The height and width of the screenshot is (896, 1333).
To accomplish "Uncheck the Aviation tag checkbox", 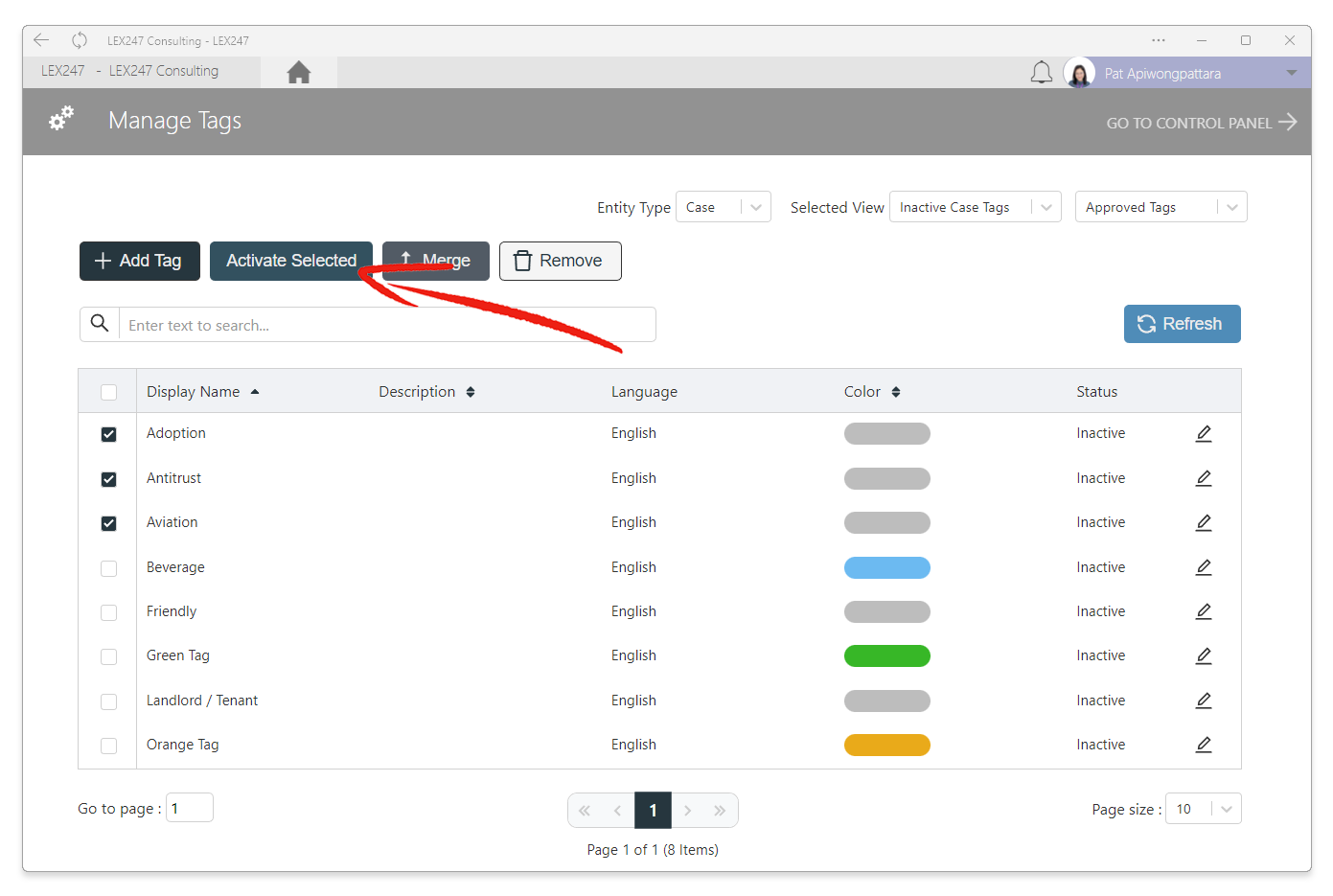I will click(108, 523).
